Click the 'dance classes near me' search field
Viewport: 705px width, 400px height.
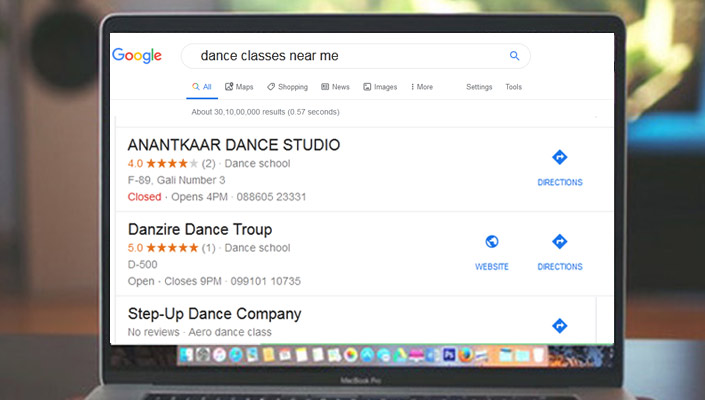tap(355, 56)
